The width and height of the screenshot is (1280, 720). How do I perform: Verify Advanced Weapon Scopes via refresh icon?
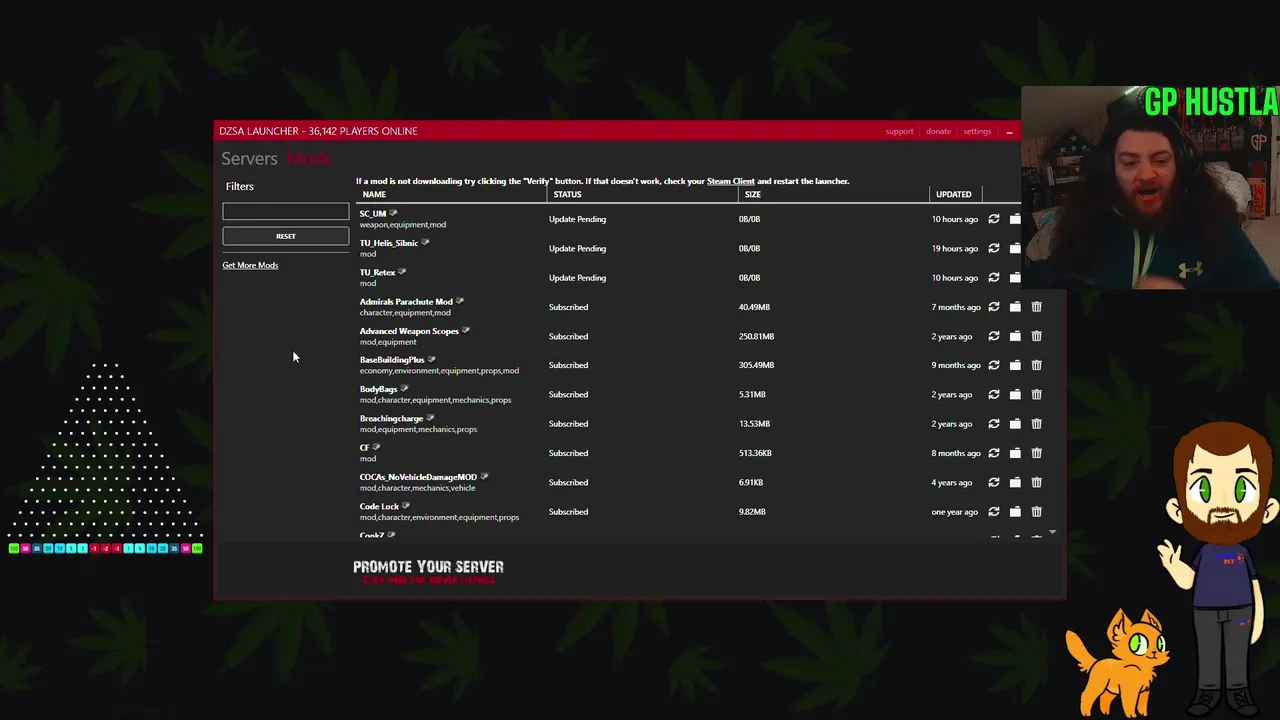click(993, 336)
